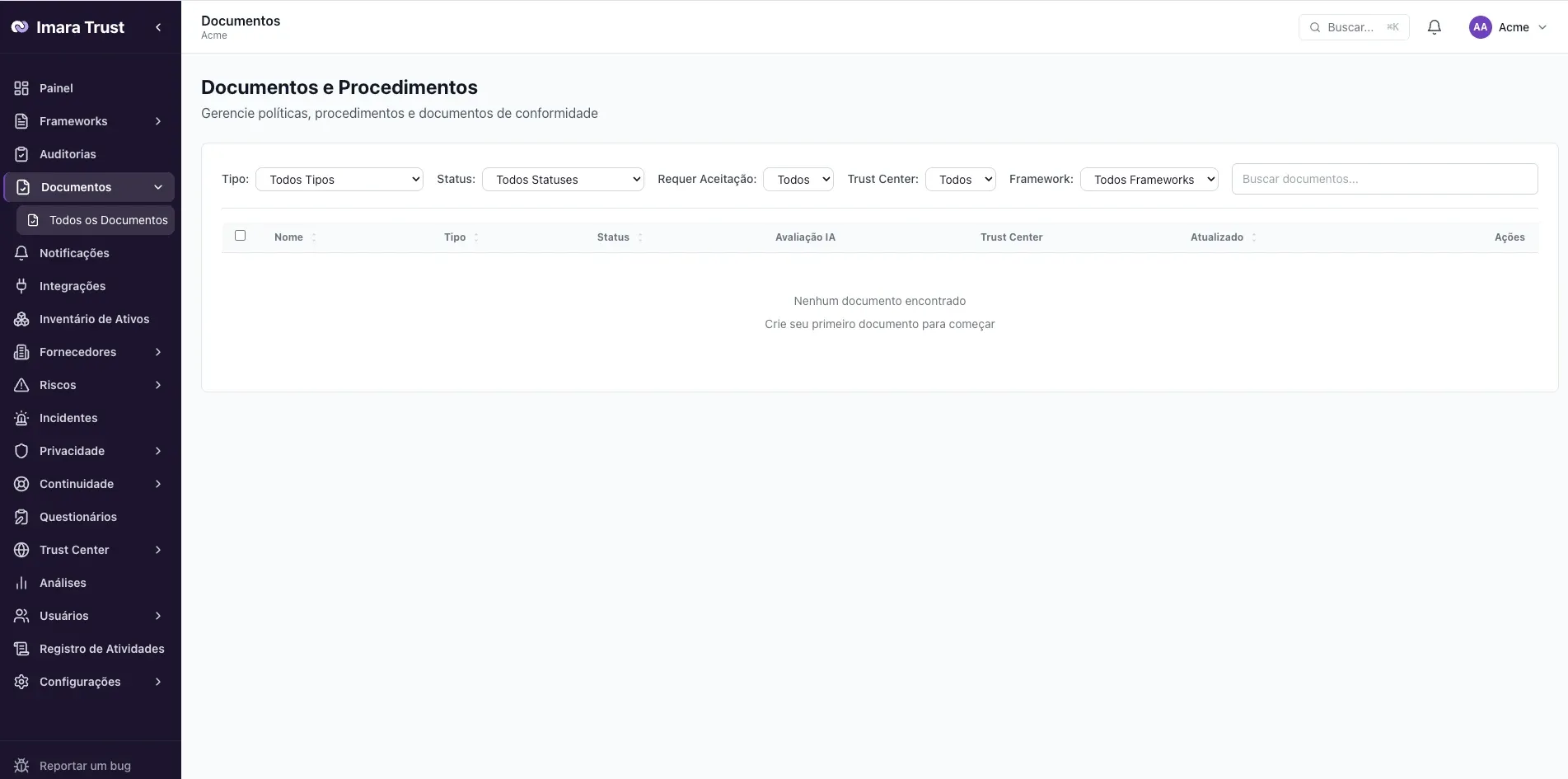Click the Inventário de Ativos icon
The width and height of the screenshot is (1568, 779).
(21, 319)
